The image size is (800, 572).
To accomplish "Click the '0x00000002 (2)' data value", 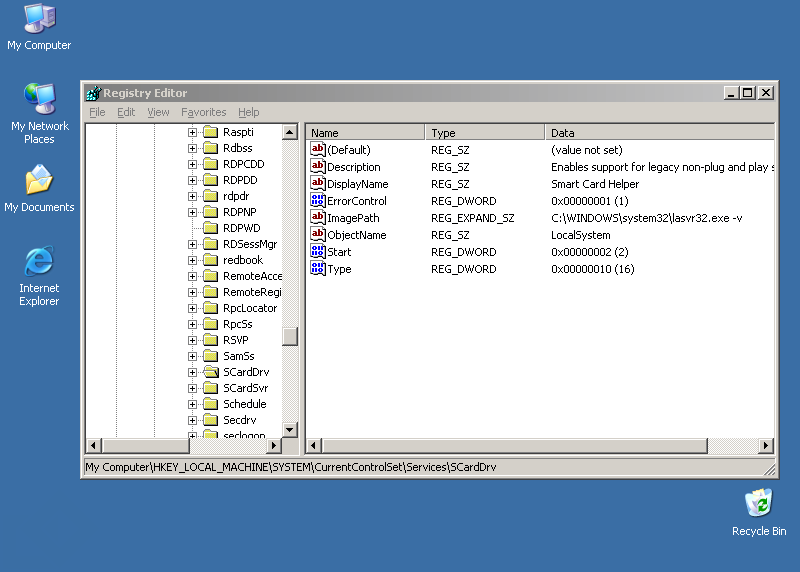I will pyautogui.click(x=589, y=252).
